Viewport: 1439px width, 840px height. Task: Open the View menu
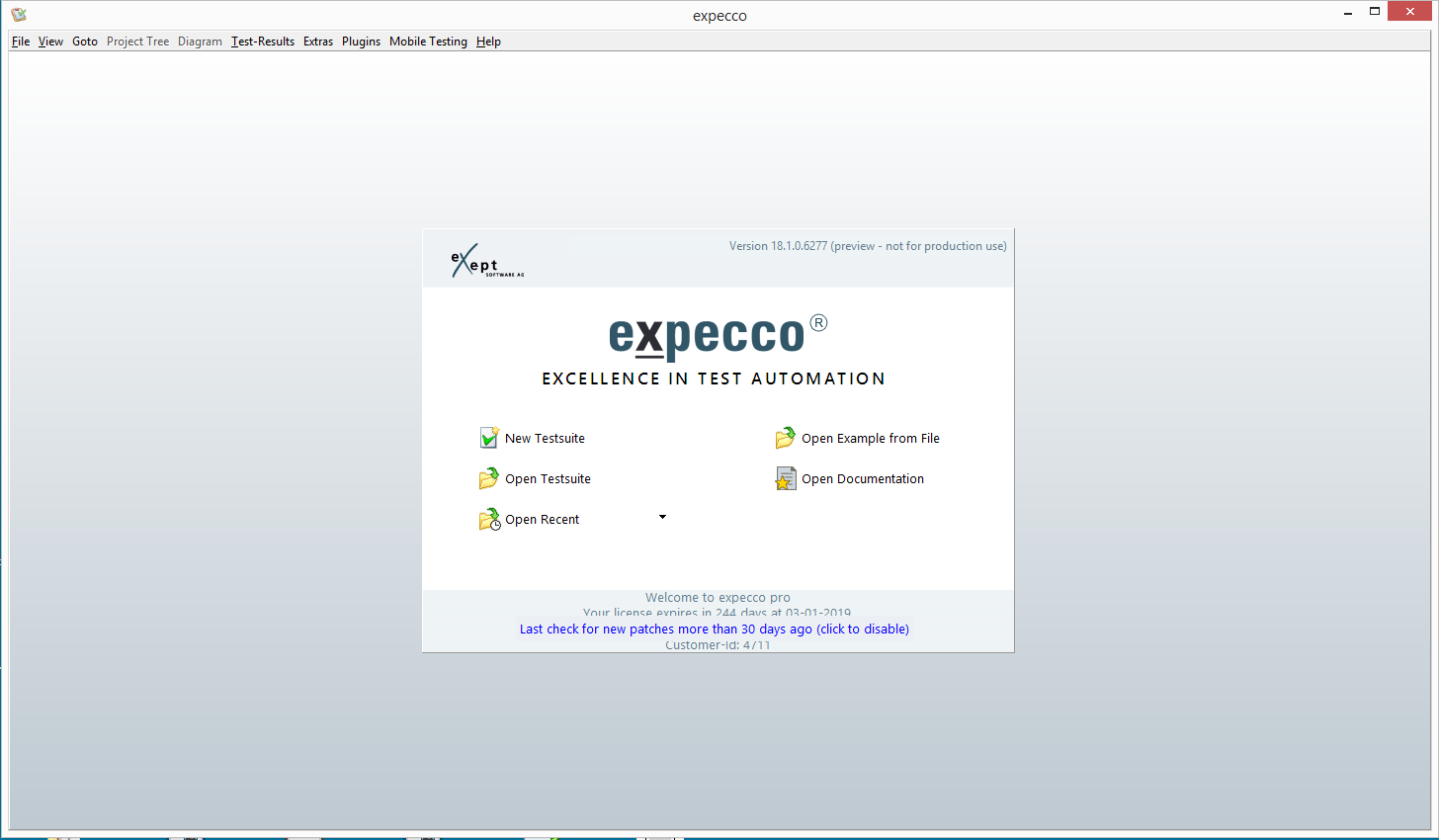click(x=50, y=42)
